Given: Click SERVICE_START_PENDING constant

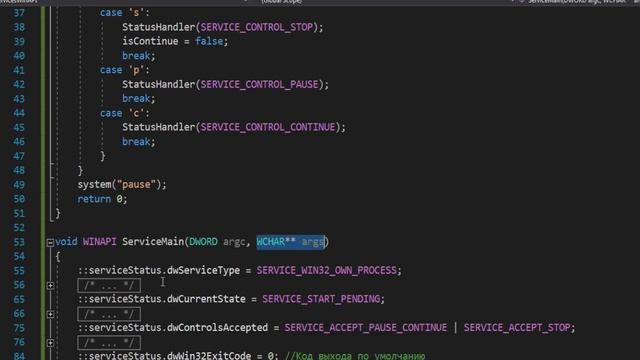Looking at the screenshot, I should pyautogui.click(x=321, y=299).
